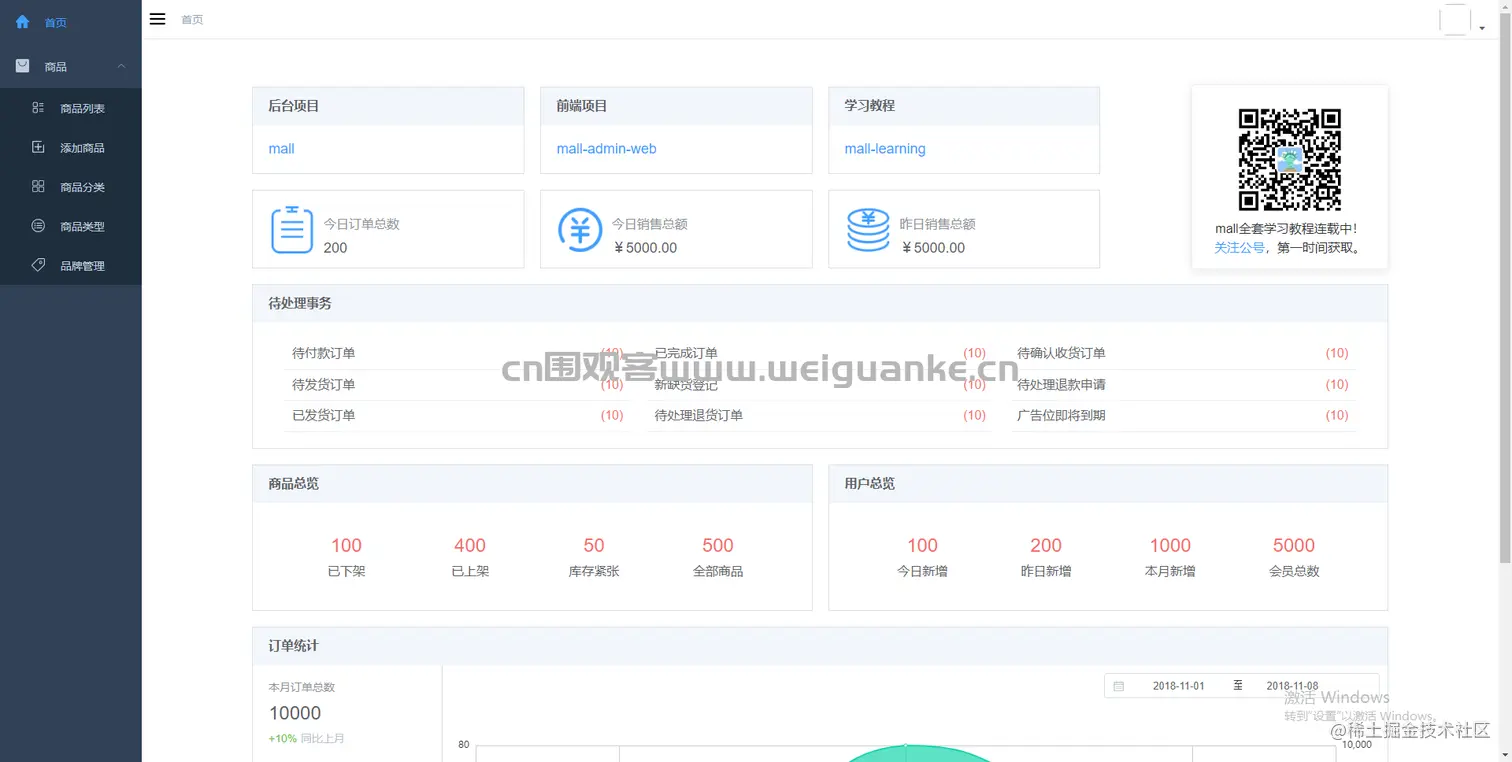
Task: Click the 关注公号 link
Action: point(1239,247)
